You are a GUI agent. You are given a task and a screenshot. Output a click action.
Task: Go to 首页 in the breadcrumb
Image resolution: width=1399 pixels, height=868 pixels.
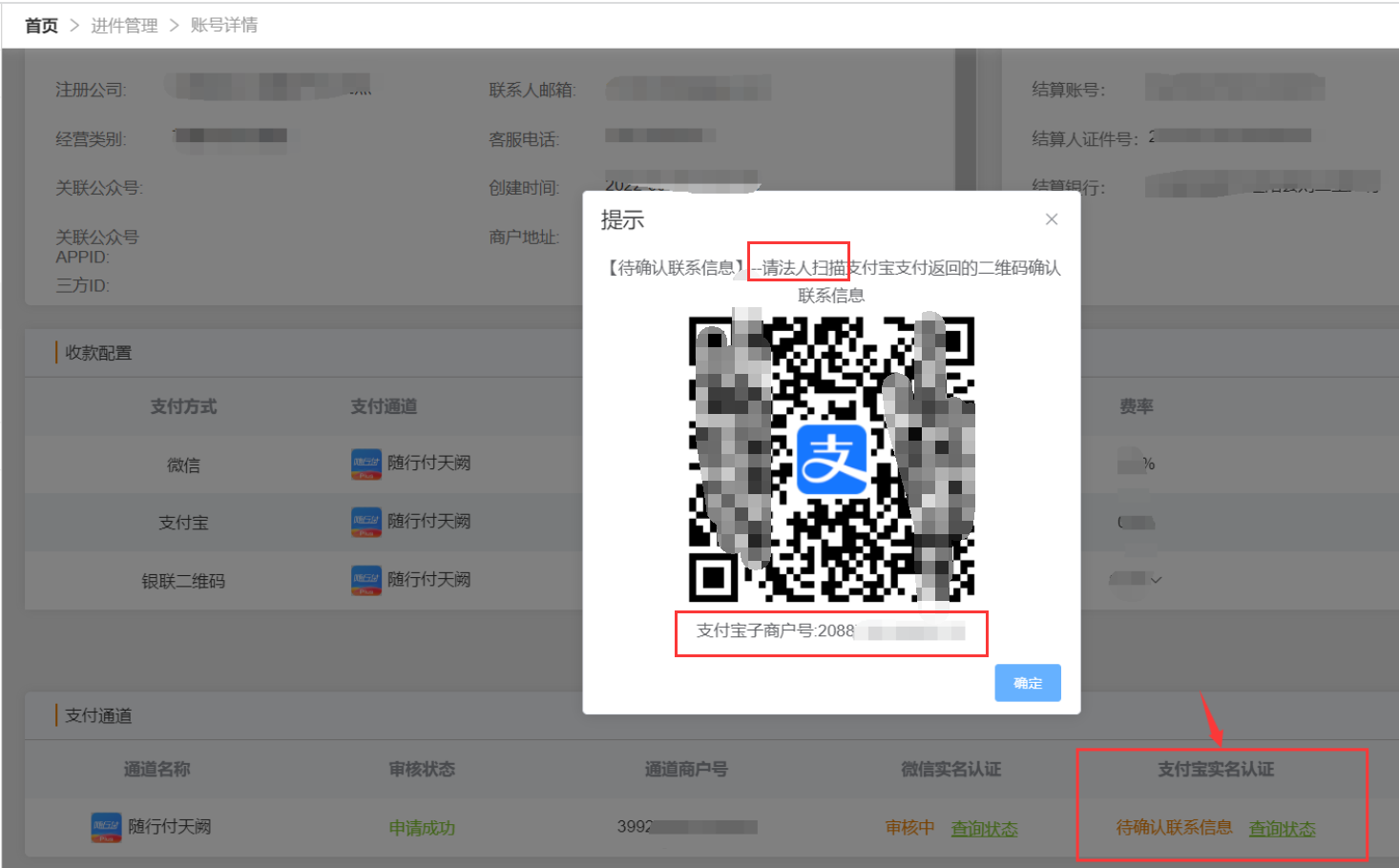click(41, 26)
